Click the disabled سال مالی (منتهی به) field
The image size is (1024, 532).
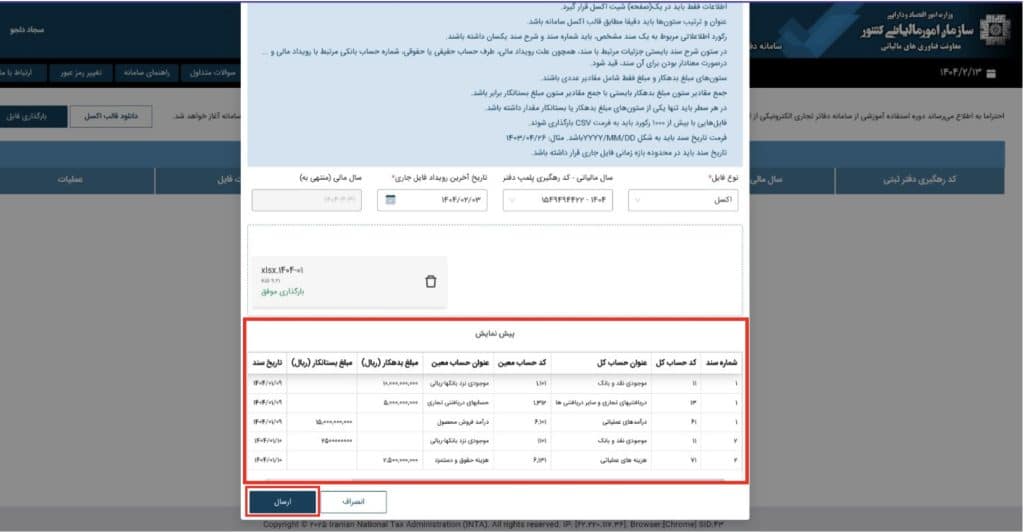tap(306, 200)
